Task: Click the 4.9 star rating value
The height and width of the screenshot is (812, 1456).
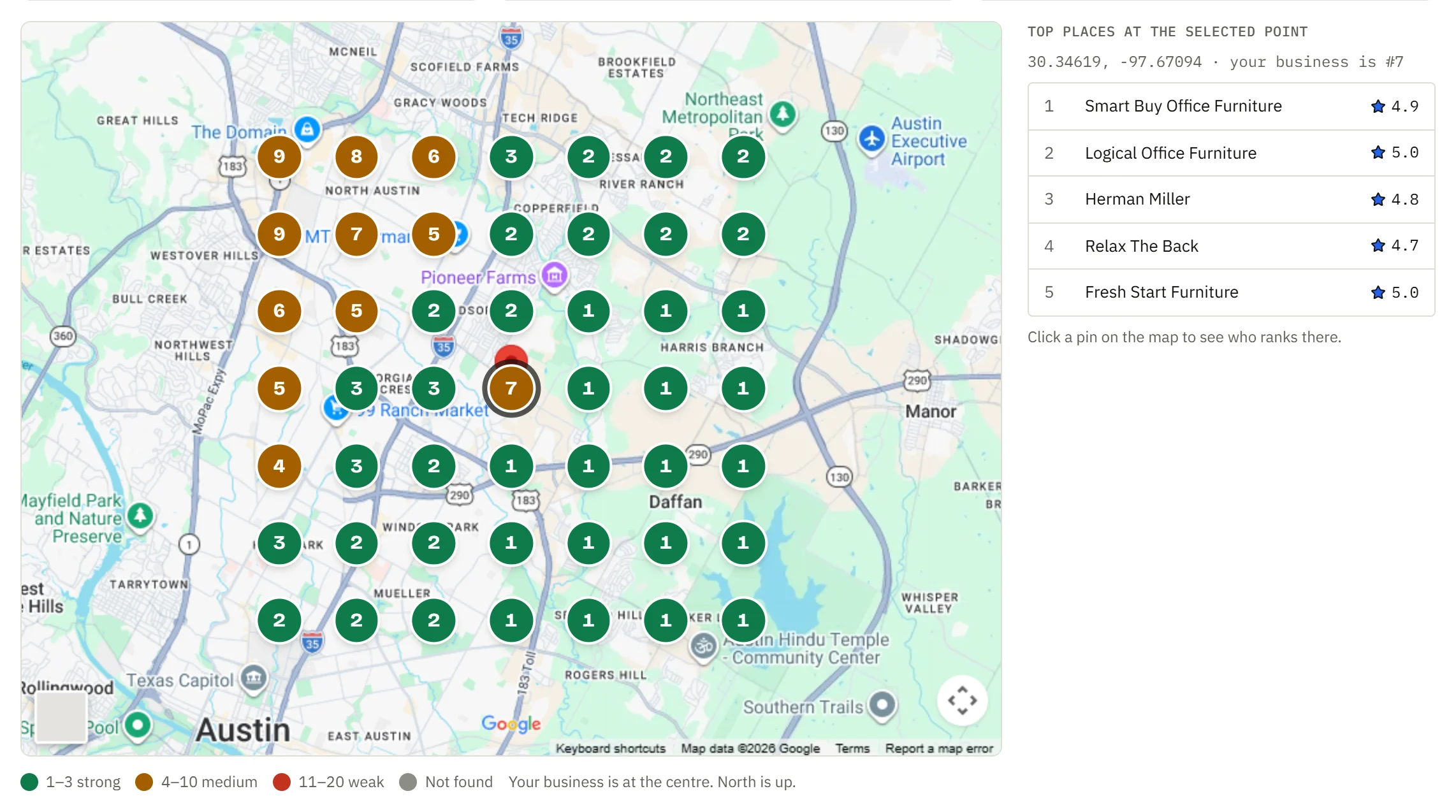Action: pyautogui.click(x=1404, y=106)
